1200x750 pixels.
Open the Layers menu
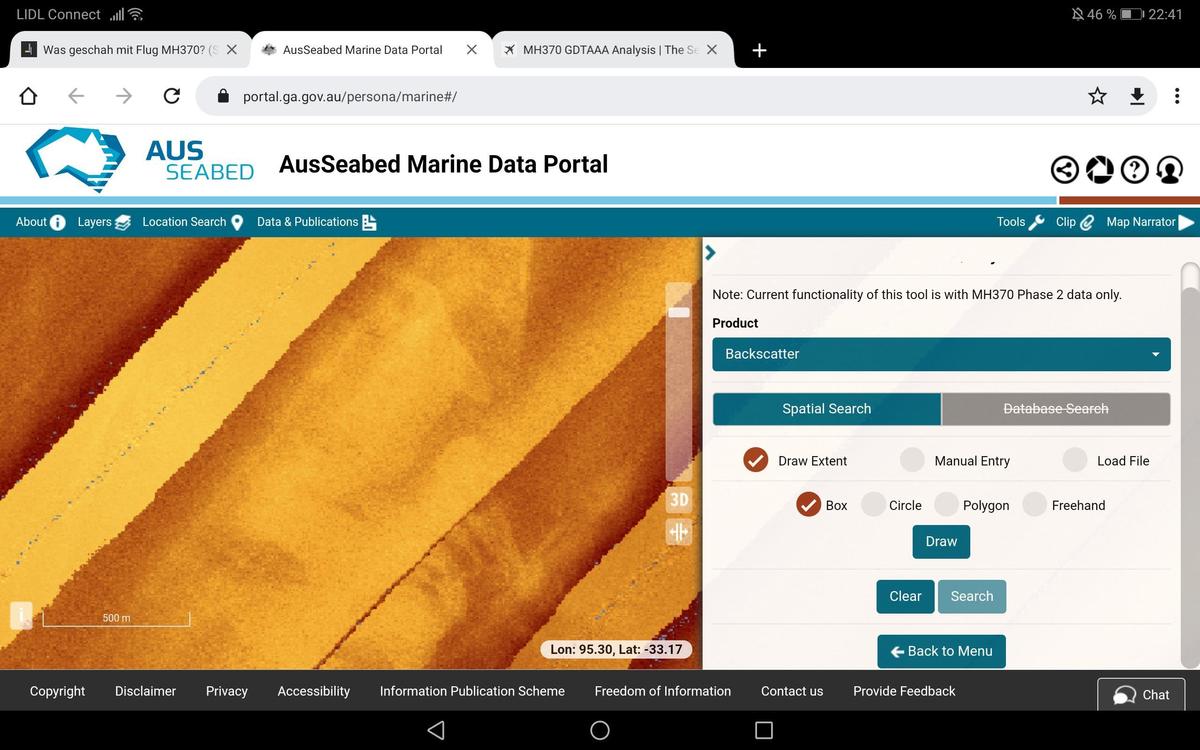[x=104, y=222]
